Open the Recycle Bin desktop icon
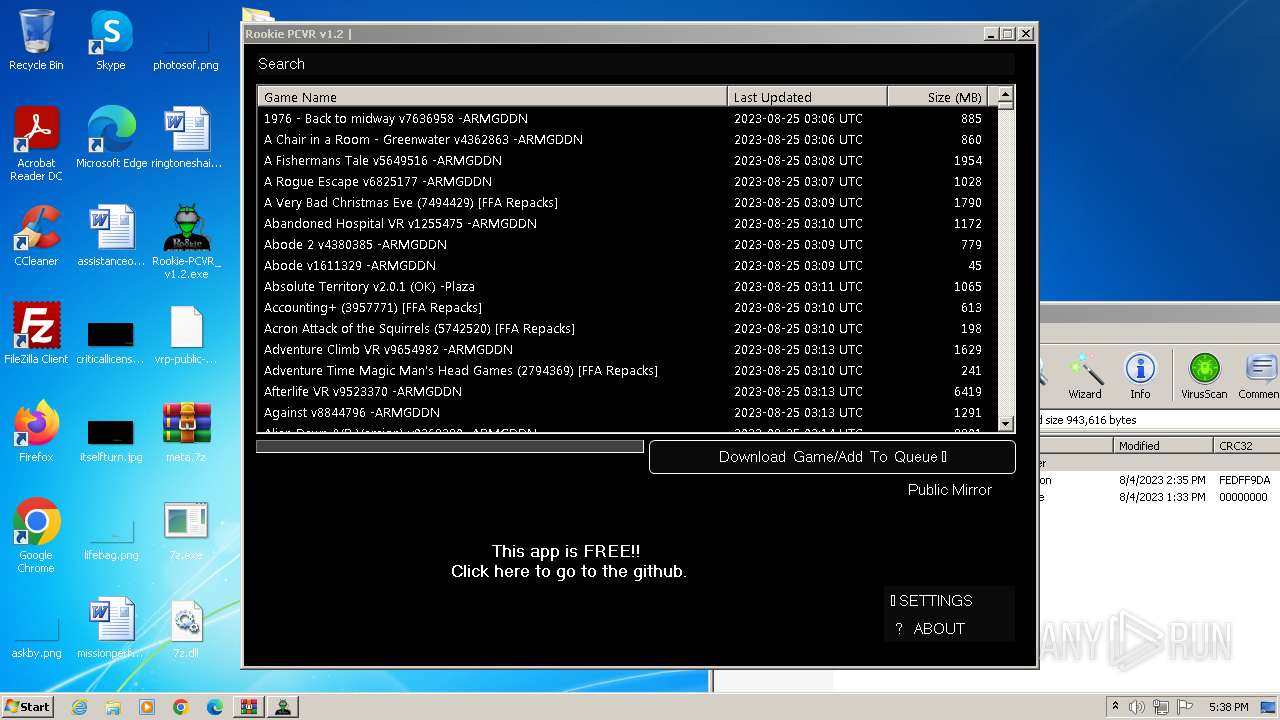This screenshot has height=720, width=1280. click(x=36, y=40)
